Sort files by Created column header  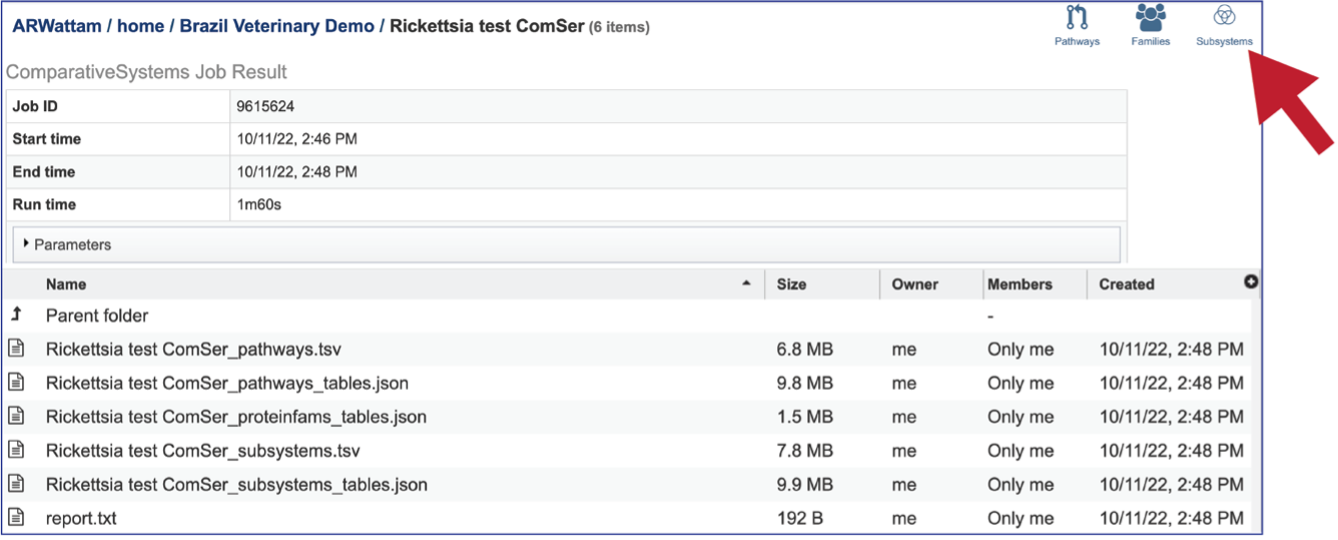coord(1126,284)
